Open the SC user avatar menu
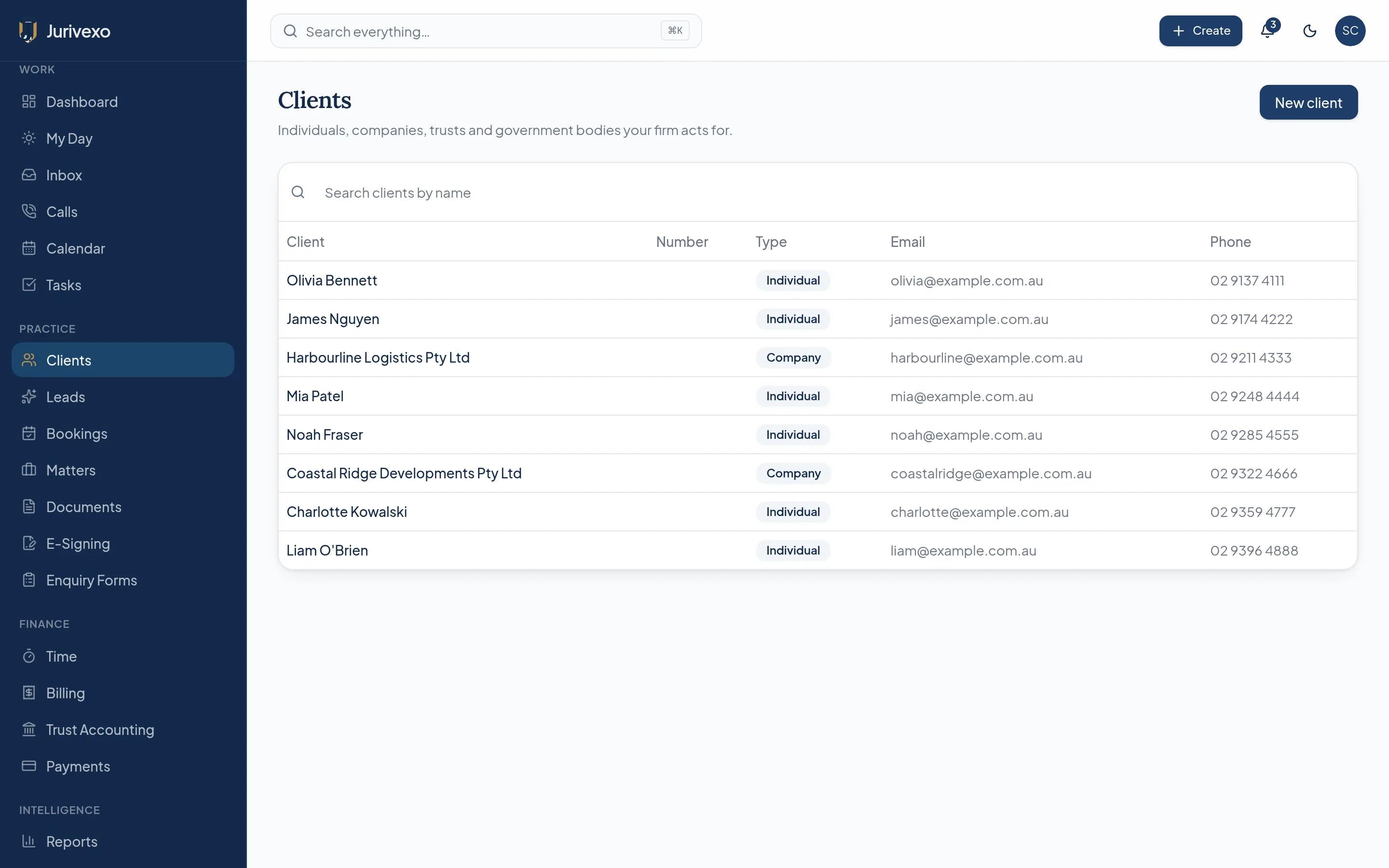This screenshot has width=1389, height=868. (x=1350, y=30)
